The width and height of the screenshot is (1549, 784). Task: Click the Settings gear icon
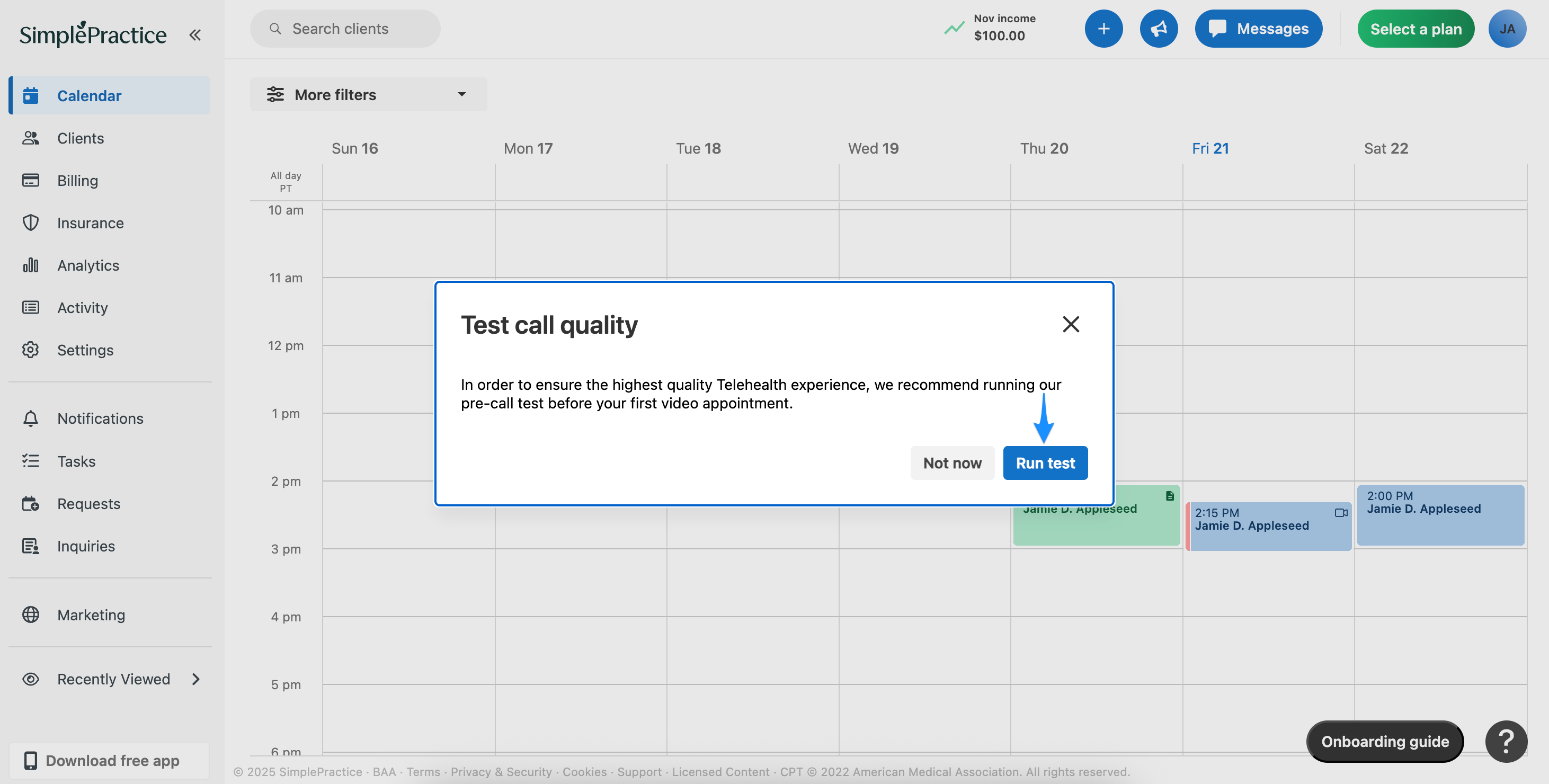[31, 350]
